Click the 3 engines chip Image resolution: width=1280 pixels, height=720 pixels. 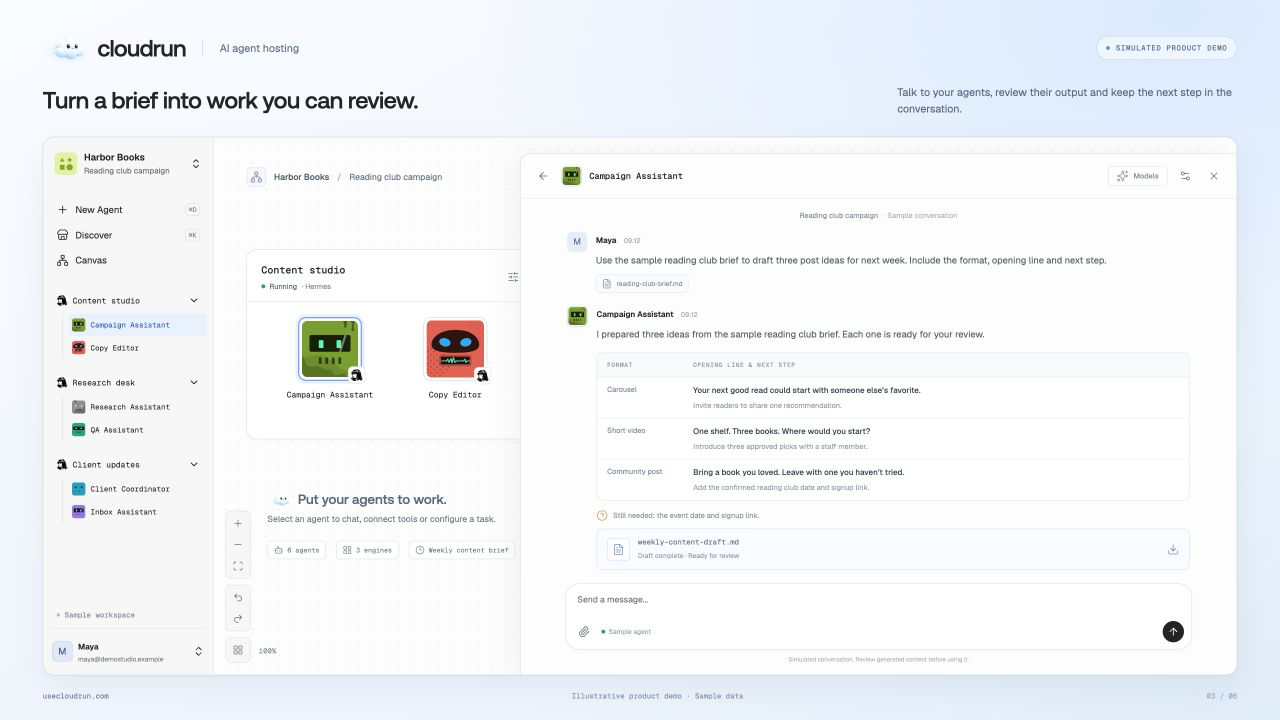pos(367,550)
